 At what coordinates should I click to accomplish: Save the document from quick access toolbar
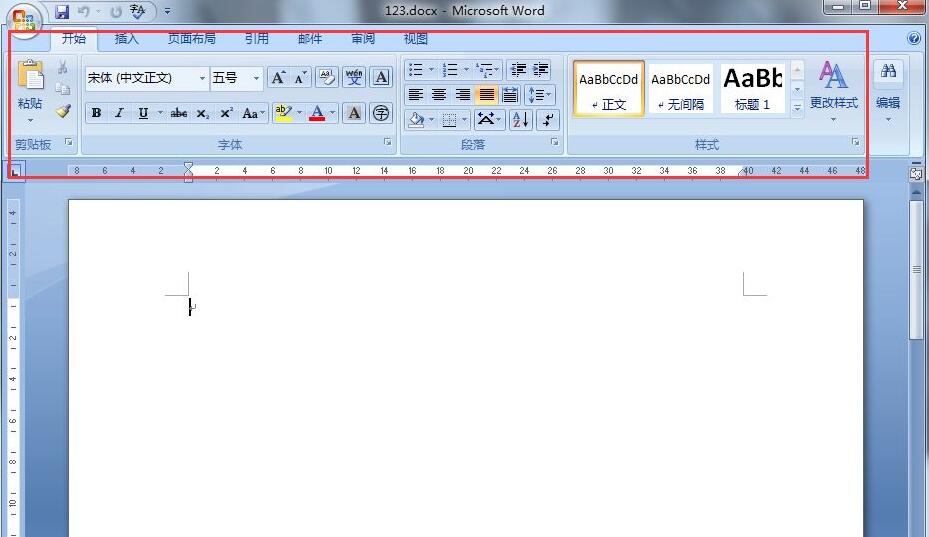tap(62, 11)
